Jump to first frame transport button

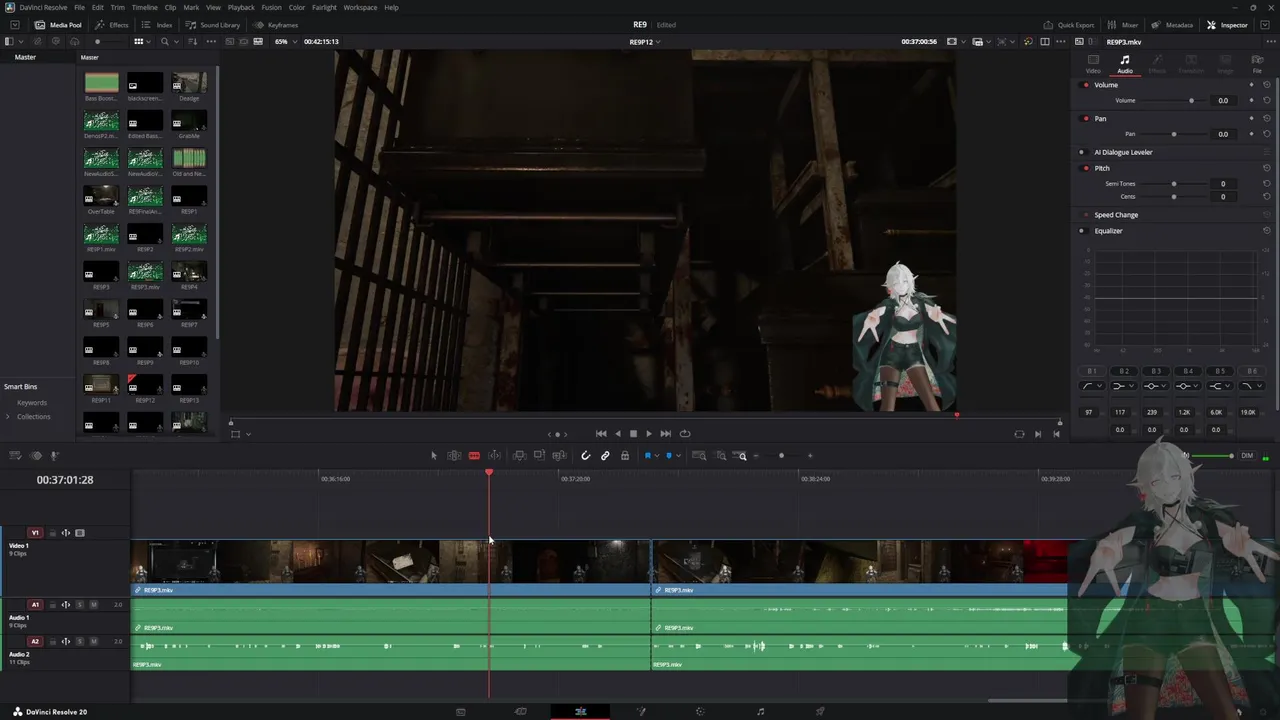pos(601,434)
